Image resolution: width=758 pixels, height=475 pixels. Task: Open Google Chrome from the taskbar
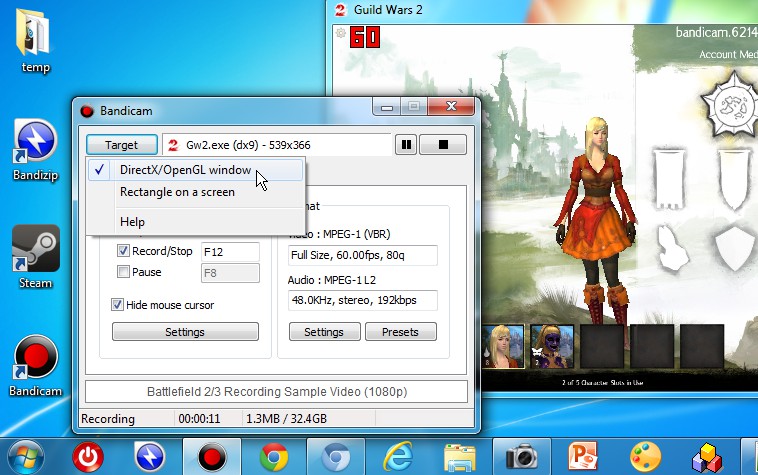tap(274, 457)
